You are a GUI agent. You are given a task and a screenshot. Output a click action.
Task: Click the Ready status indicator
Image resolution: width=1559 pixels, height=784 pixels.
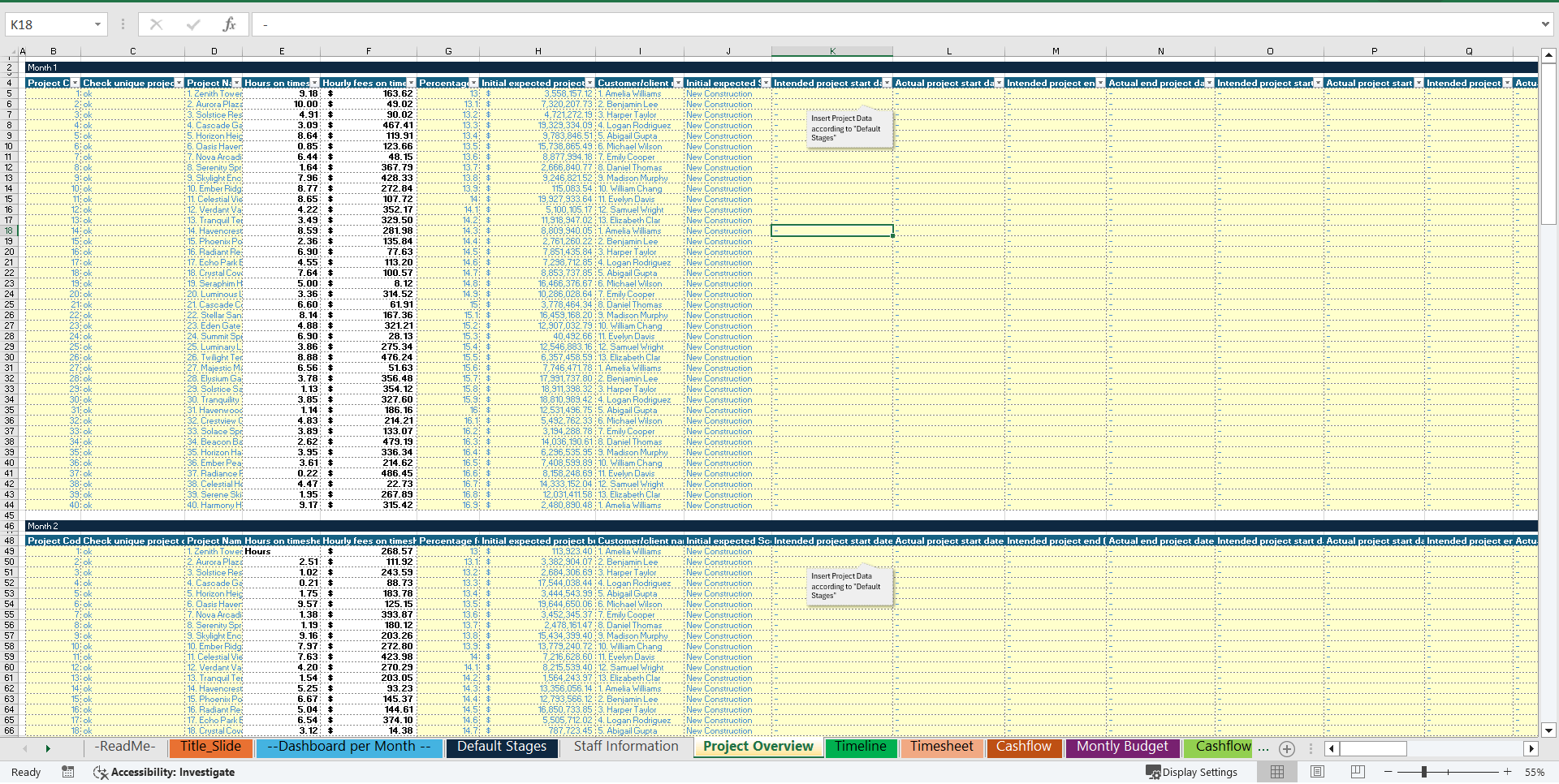coord(26,772)
